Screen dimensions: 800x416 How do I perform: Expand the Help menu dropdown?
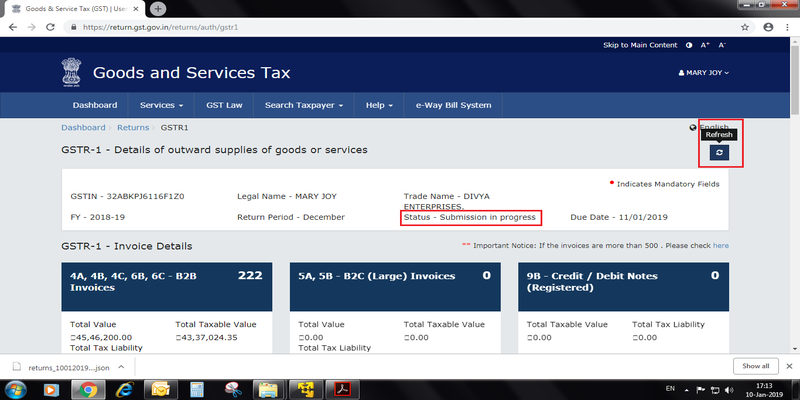click(378, 105)
